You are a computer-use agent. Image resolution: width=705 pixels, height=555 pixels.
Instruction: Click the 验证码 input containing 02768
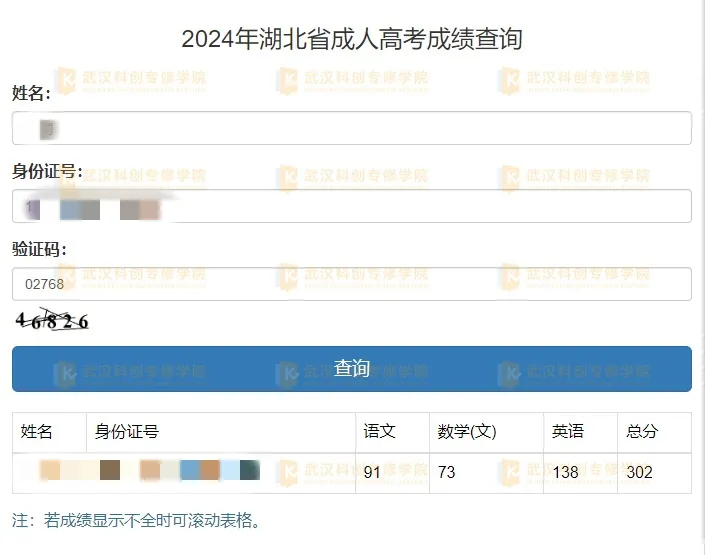[351, 284]
